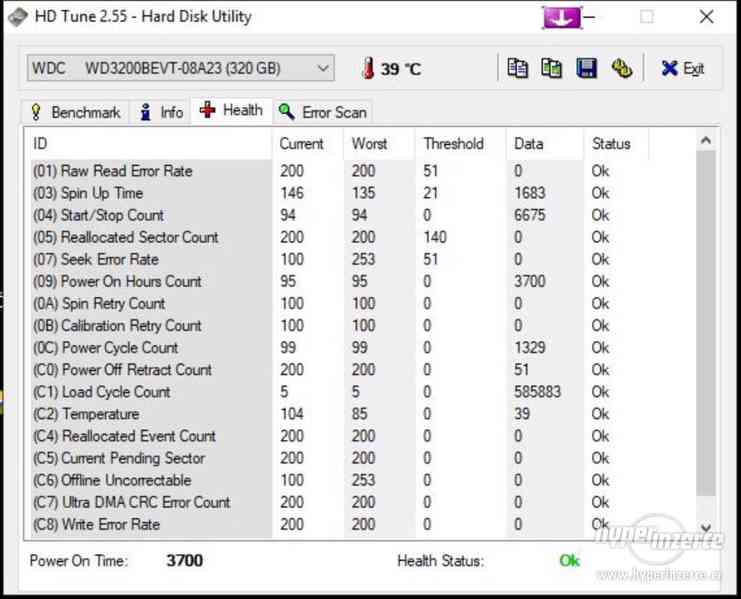Click Spin Up Time current value '146'

(x=292, y=193)
